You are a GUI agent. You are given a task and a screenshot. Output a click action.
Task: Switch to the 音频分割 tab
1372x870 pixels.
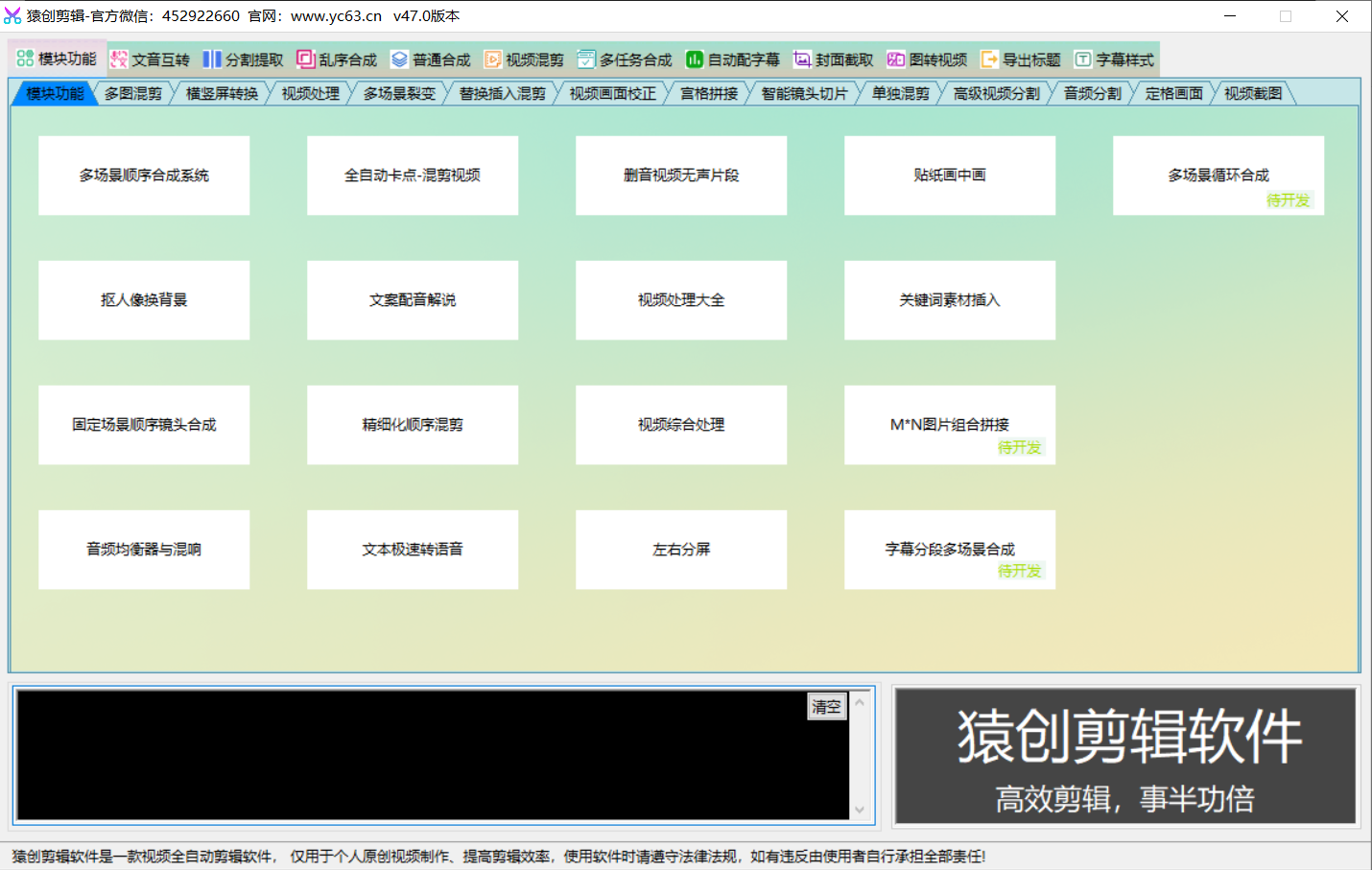tap(1092, 93)
